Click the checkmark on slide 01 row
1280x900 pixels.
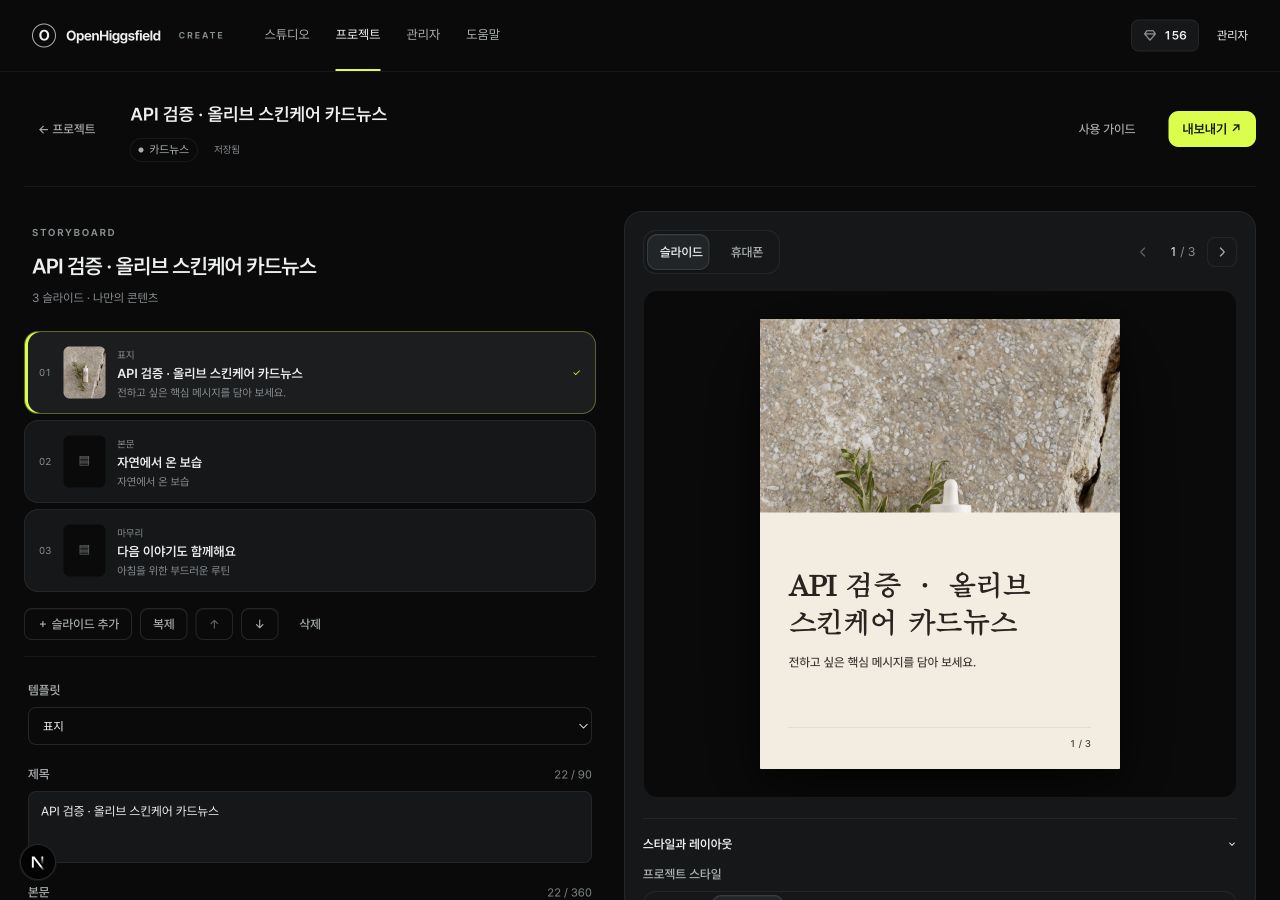577,373
